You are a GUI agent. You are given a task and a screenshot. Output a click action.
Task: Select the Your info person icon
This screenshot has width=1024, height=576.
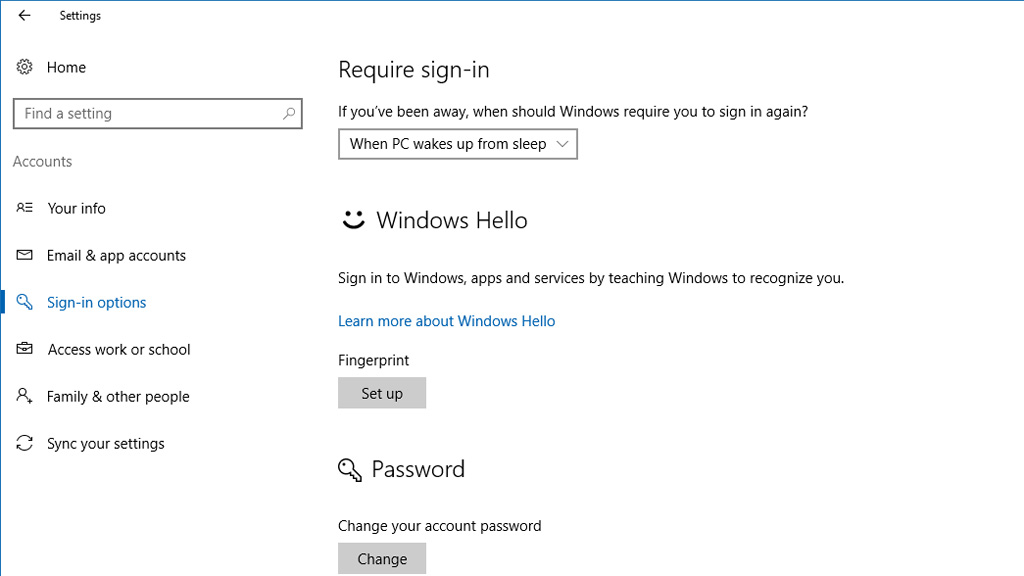(24, 208)
